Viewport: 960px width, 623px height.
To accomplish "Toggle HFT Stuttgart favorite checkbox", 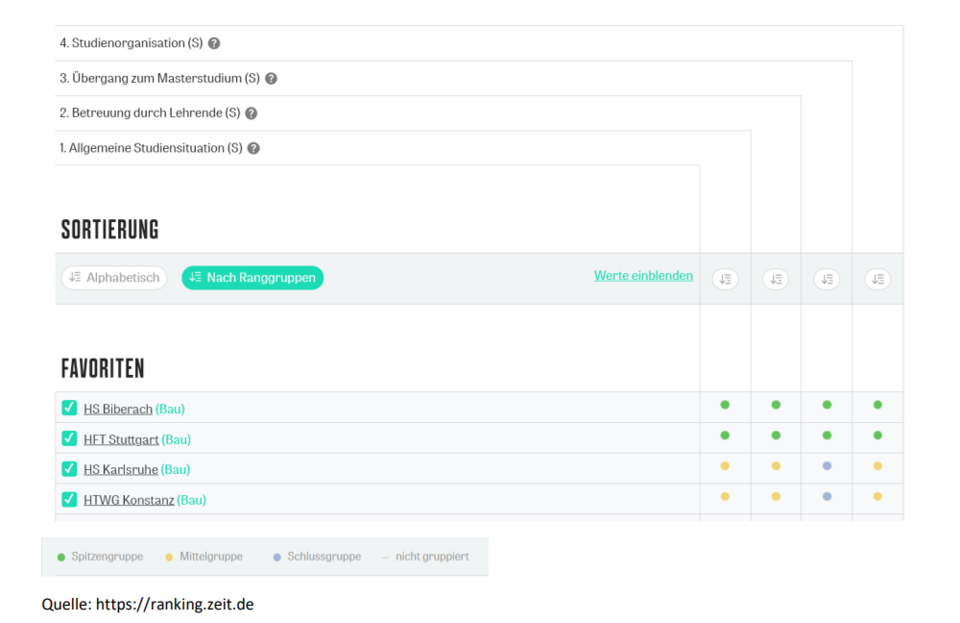I will coord(69,438).
